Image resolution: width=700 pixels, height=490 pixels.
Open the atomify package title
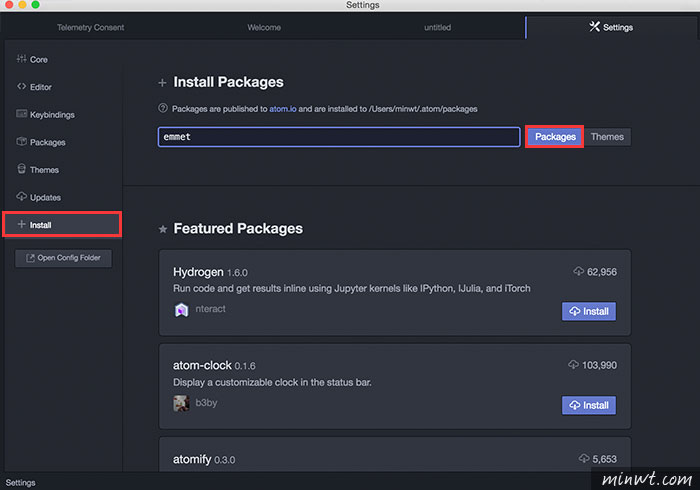(192, 459)
